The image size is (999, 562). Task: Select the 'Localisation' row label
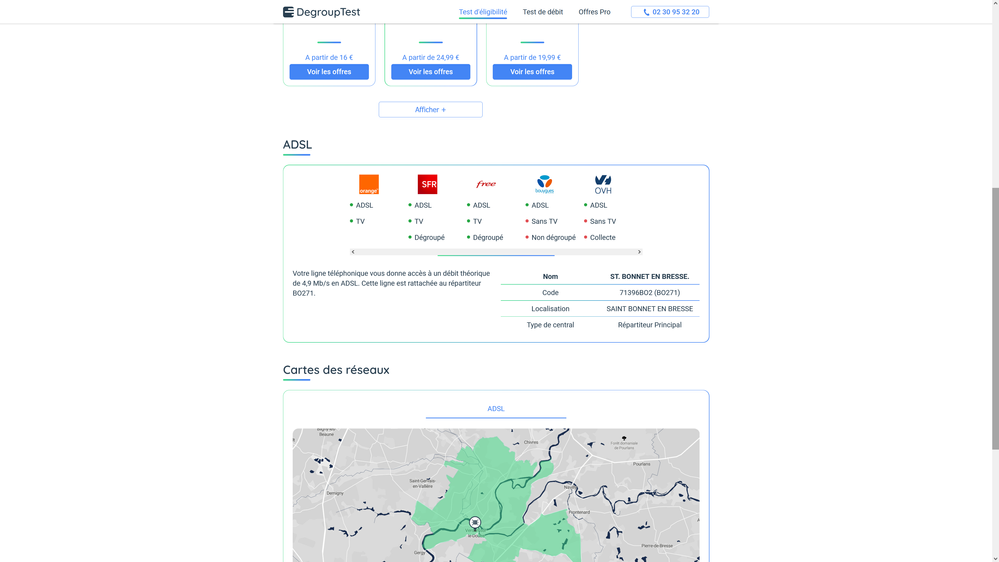[550, 309]
